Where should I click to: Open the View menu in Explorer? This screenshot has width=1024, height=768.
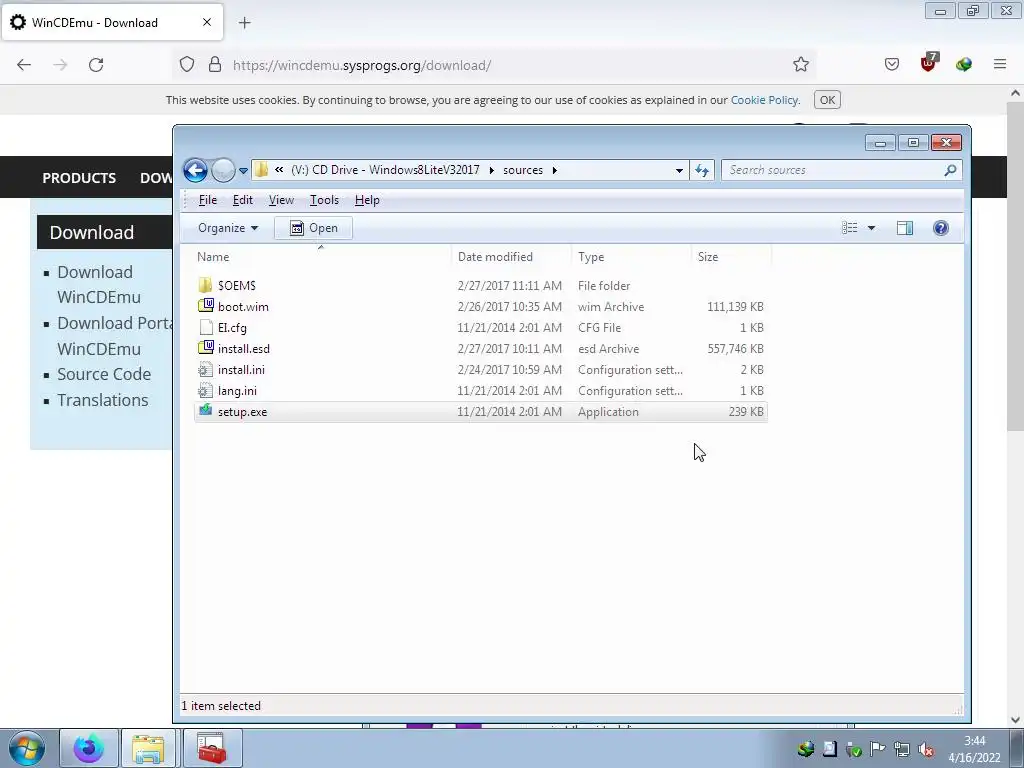click(281, 200)
